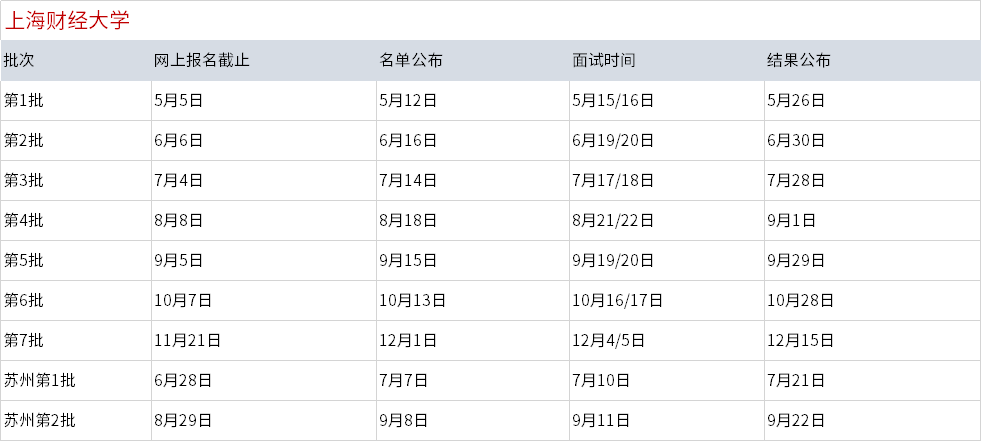The width and height of the screenshot is (982, 442).
Task: Select the 12月15日 result cell
Action: (800, 341)
